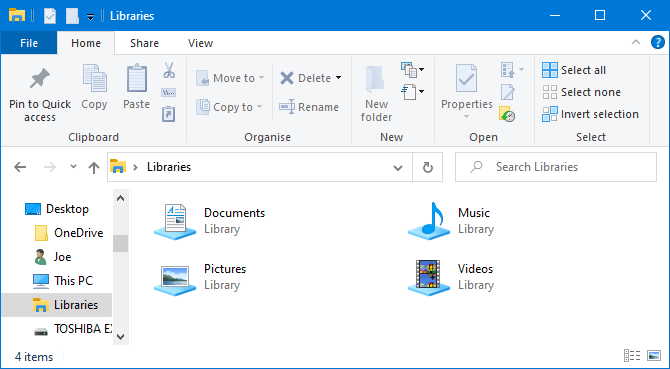Switch to large icons view in status bar
The height and width of the screenshot is (369, 670).
point(654,355)
